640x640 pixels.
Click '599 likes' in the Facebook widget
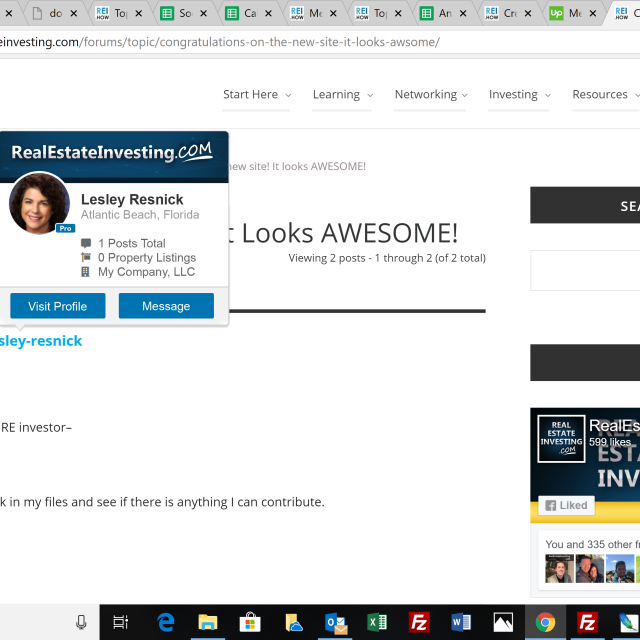tap(610, 442)
